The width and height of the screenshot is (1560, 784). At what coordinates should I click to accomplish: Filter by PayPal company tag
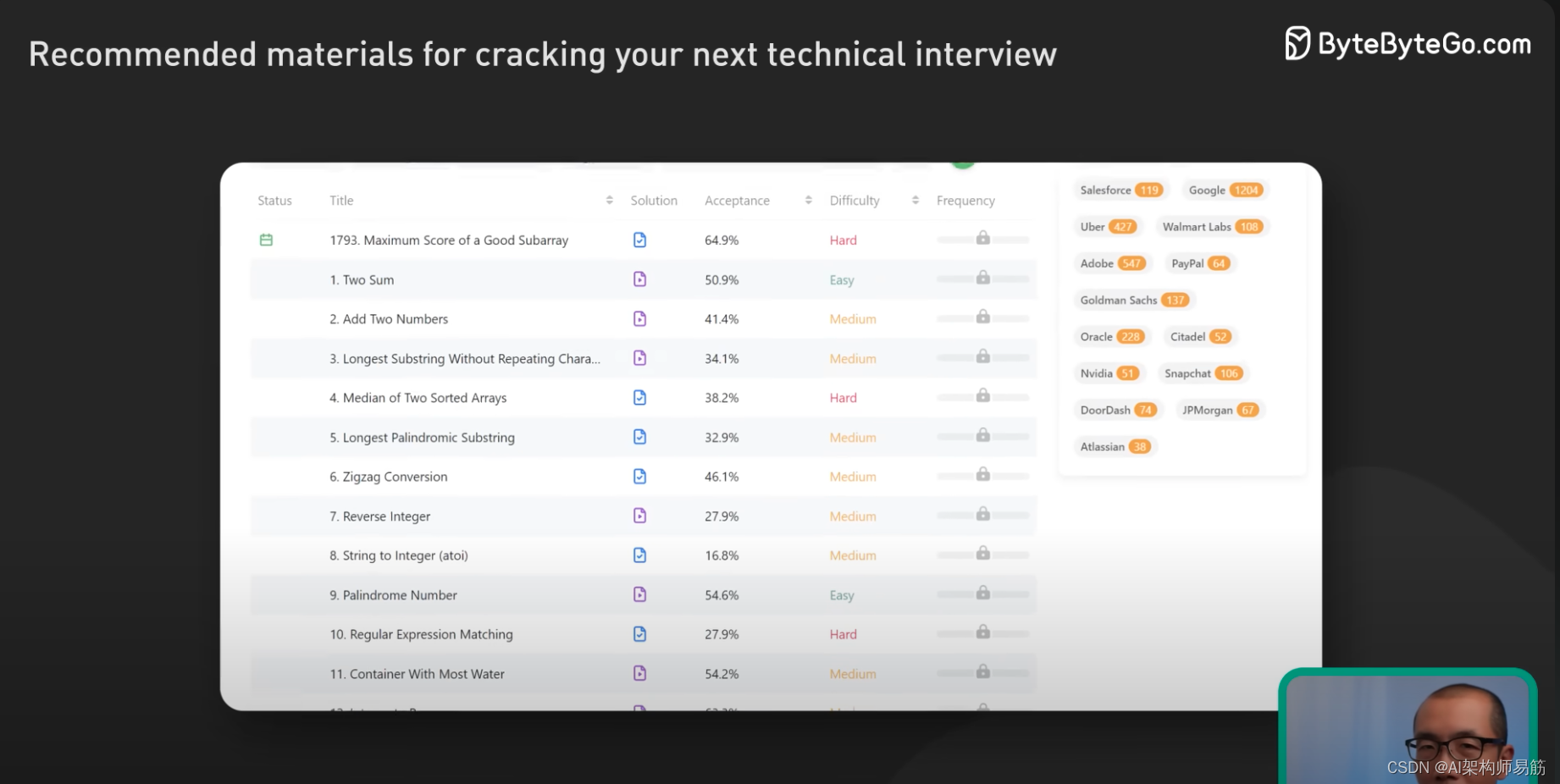point(1200,263)
